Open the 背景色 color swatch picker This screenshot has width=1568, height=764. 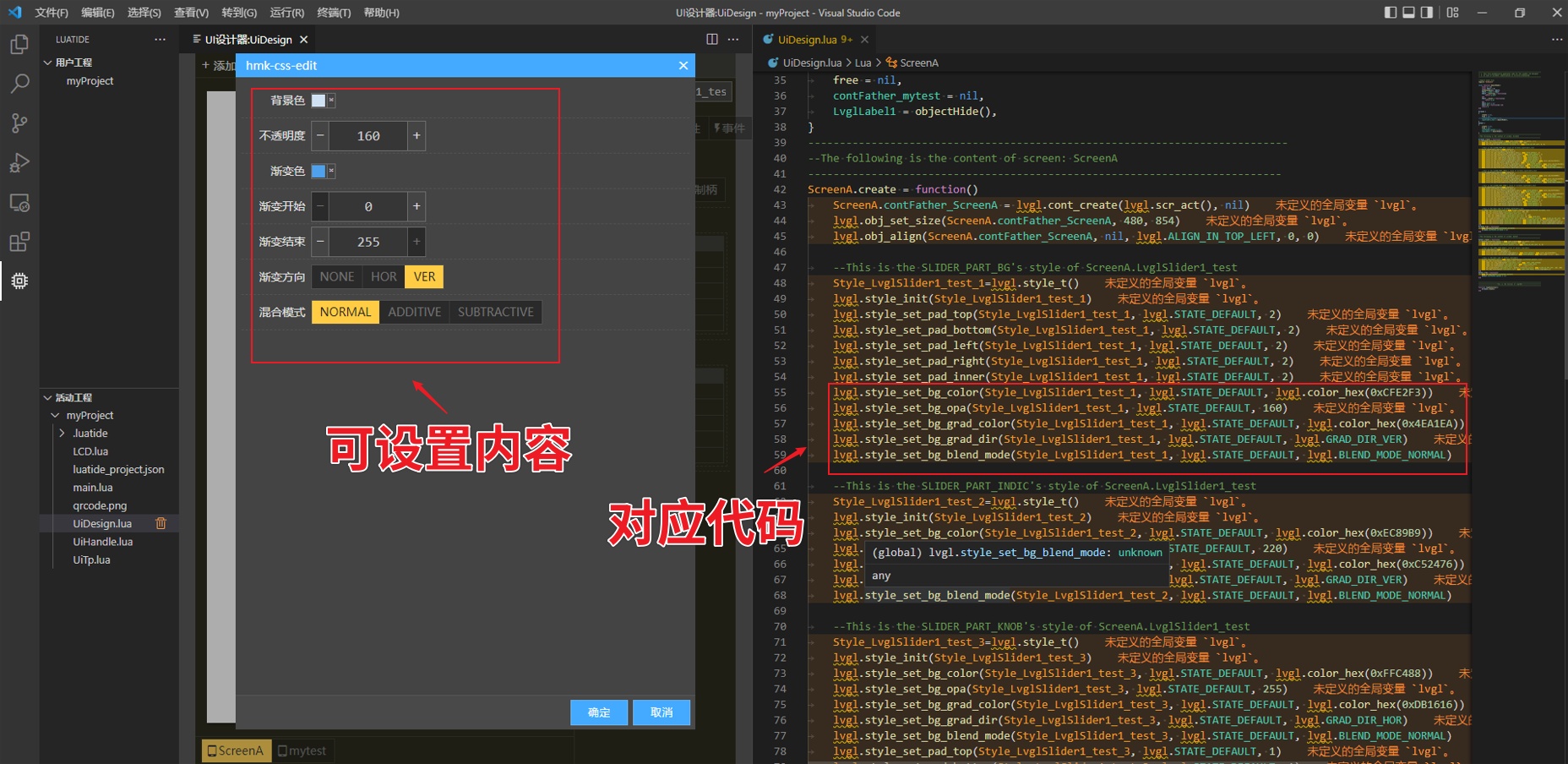pos(319,100)
